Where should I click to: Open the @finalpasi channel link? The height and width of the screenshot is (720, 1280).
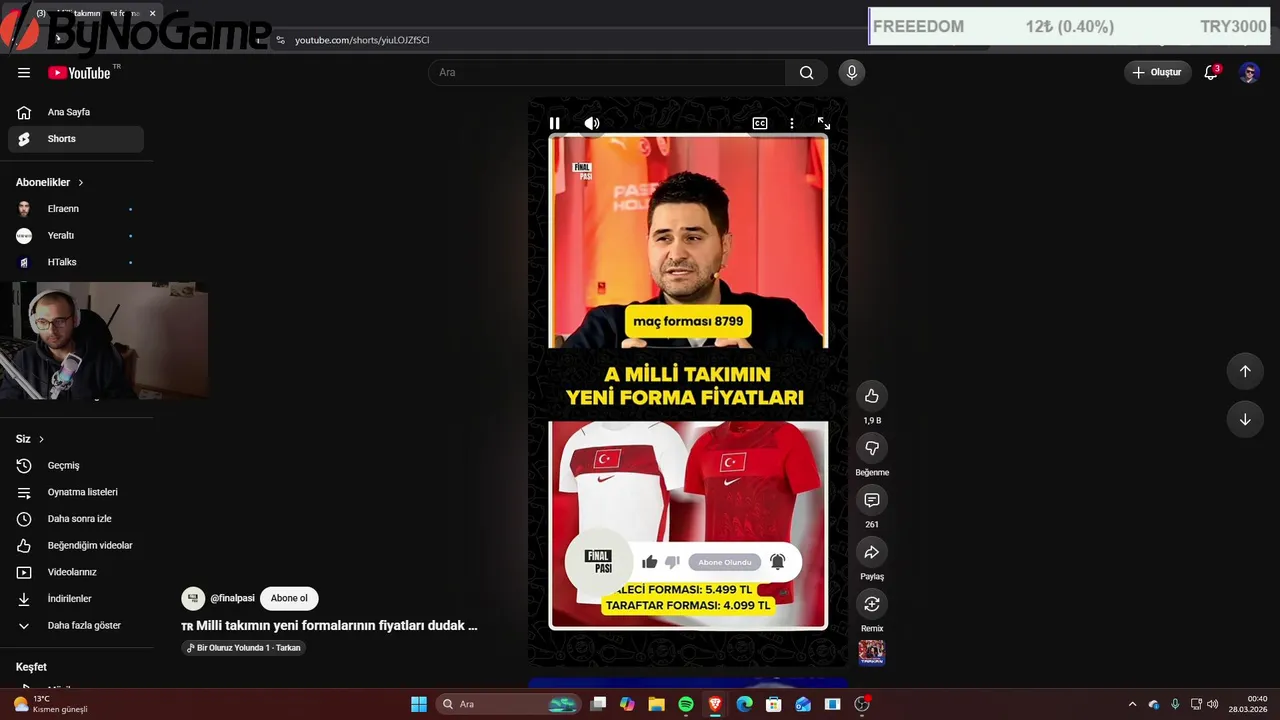click(x=232, y=598)
